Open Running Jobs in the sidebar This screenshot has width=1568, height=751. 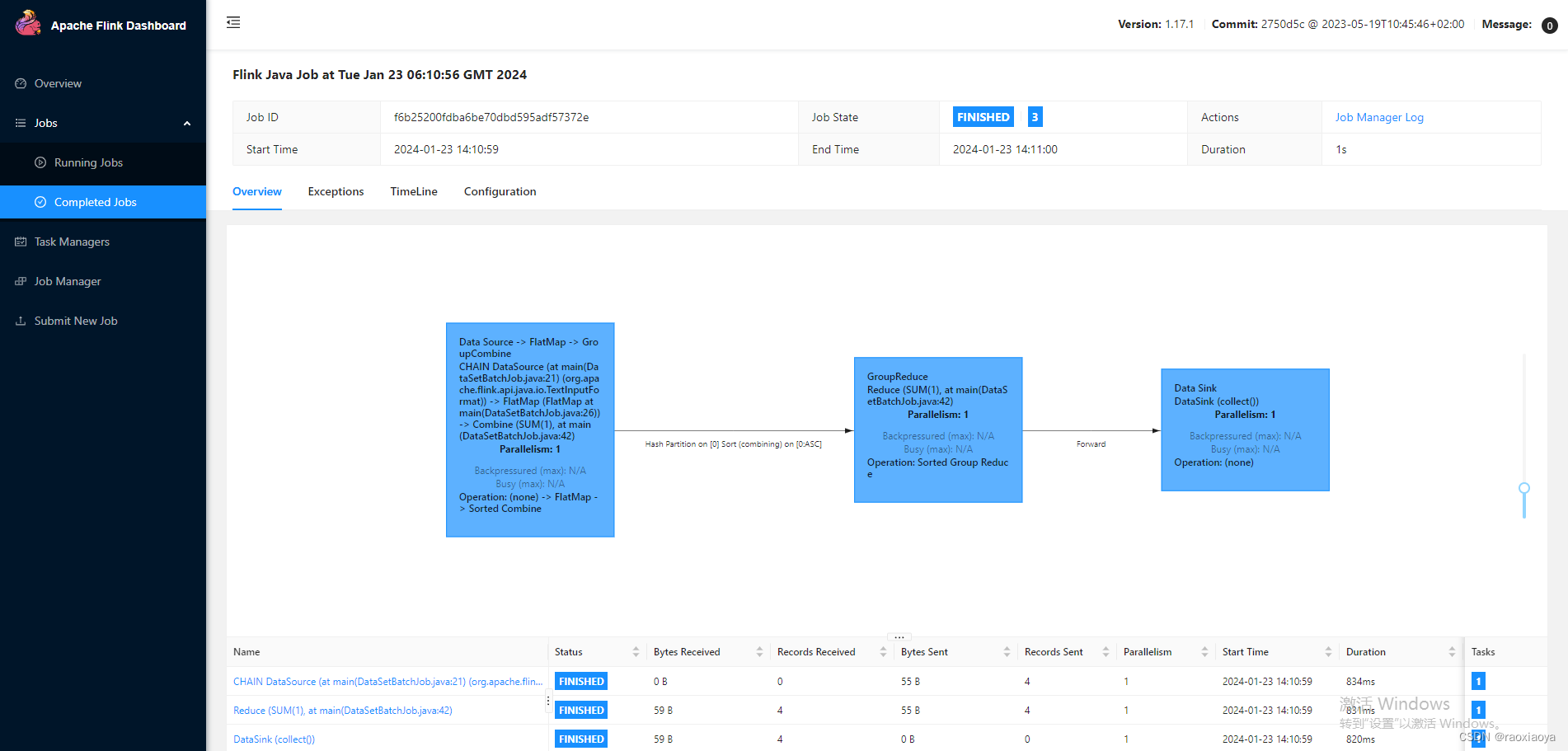click(x=103, y=162)
